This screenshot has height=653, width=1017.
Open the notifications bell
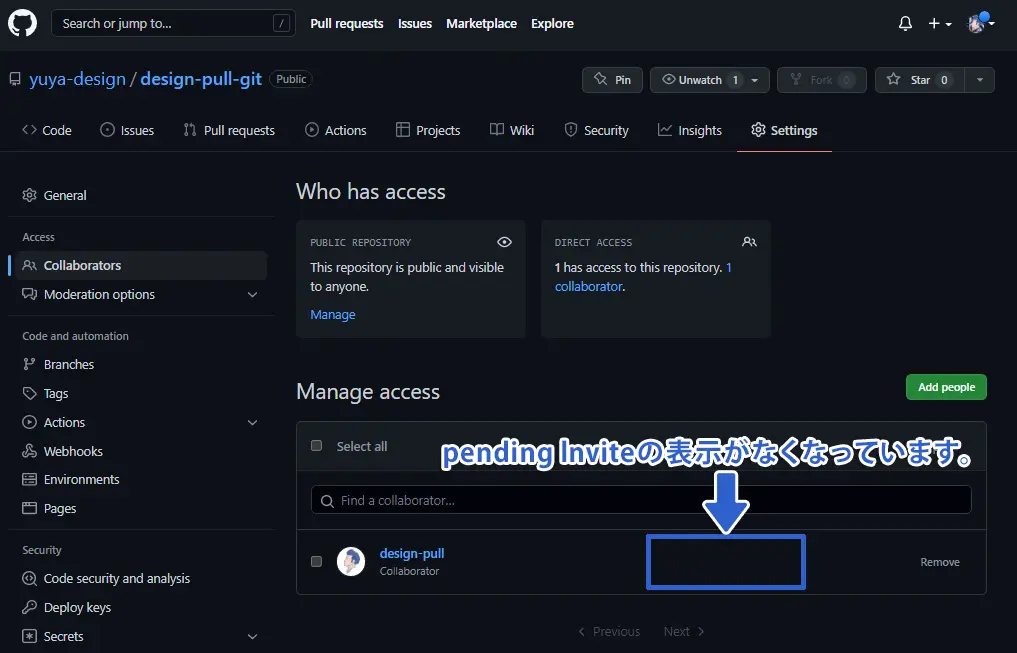click(x=905, y=23)
